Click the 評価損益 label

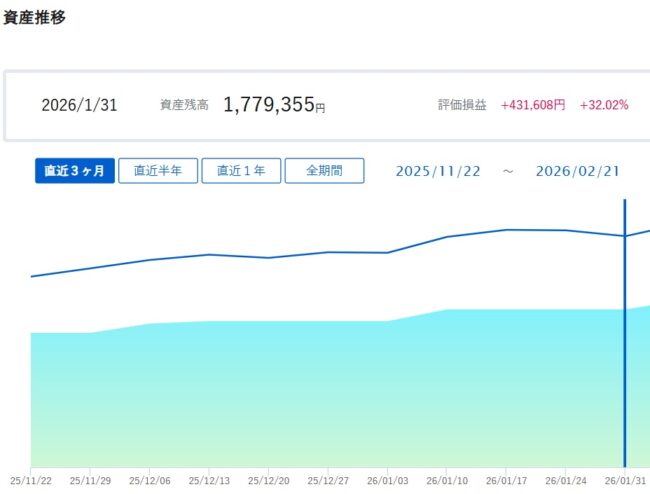pyautogui.click(x=462, y=105)
